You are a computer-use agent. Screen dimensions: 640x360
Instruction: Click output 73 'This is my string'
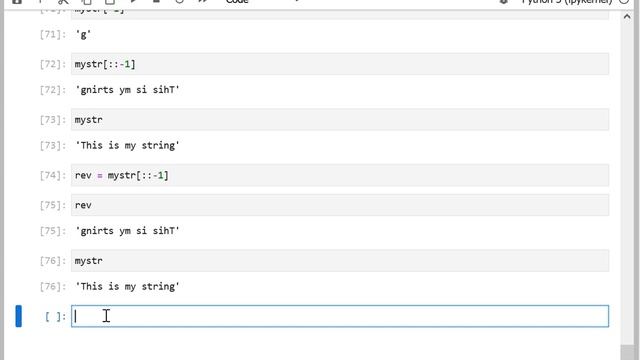(x=127, y=145)
